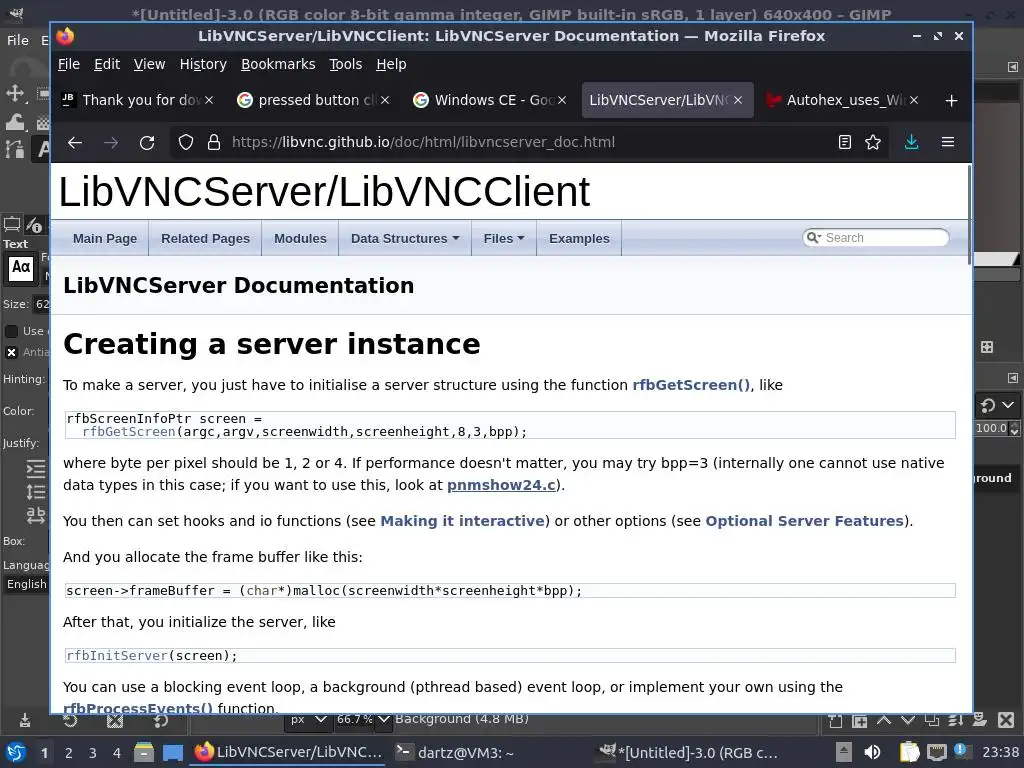
Task: Open Firefox Tools menu
Action: [345, 64]
